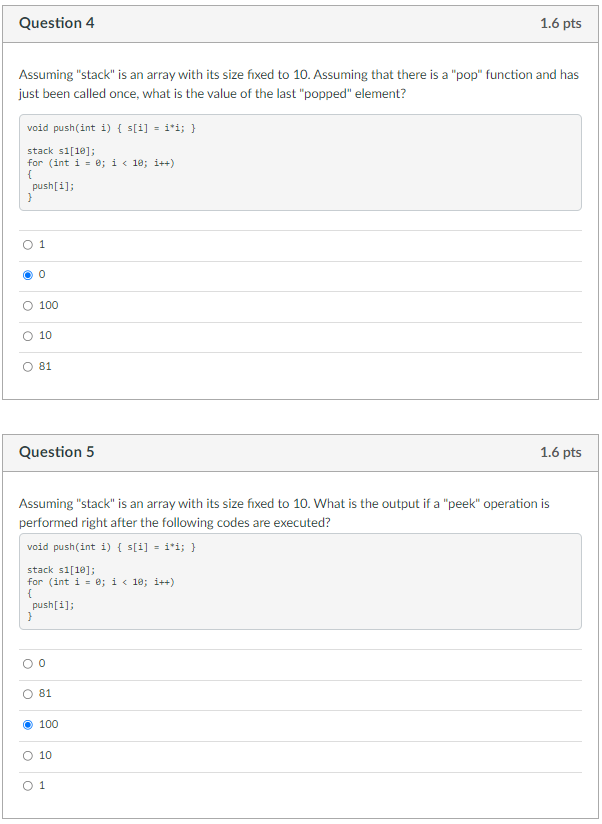The height and width of the screenshot is (824, 602).
Task: Select answer option "1" in Question 4
Action: coord(28,244)
